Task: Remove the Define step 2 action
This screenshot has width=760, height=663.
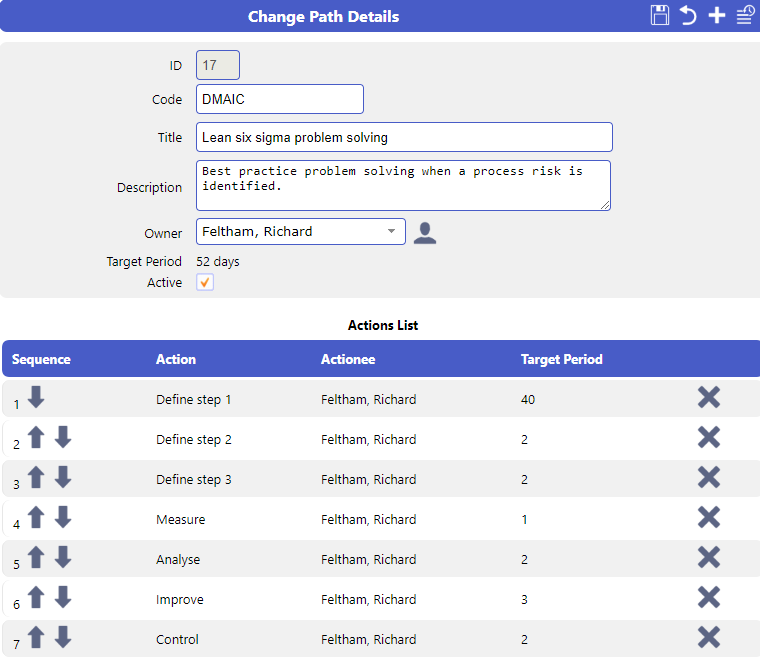Action: [x=709, y=437]
